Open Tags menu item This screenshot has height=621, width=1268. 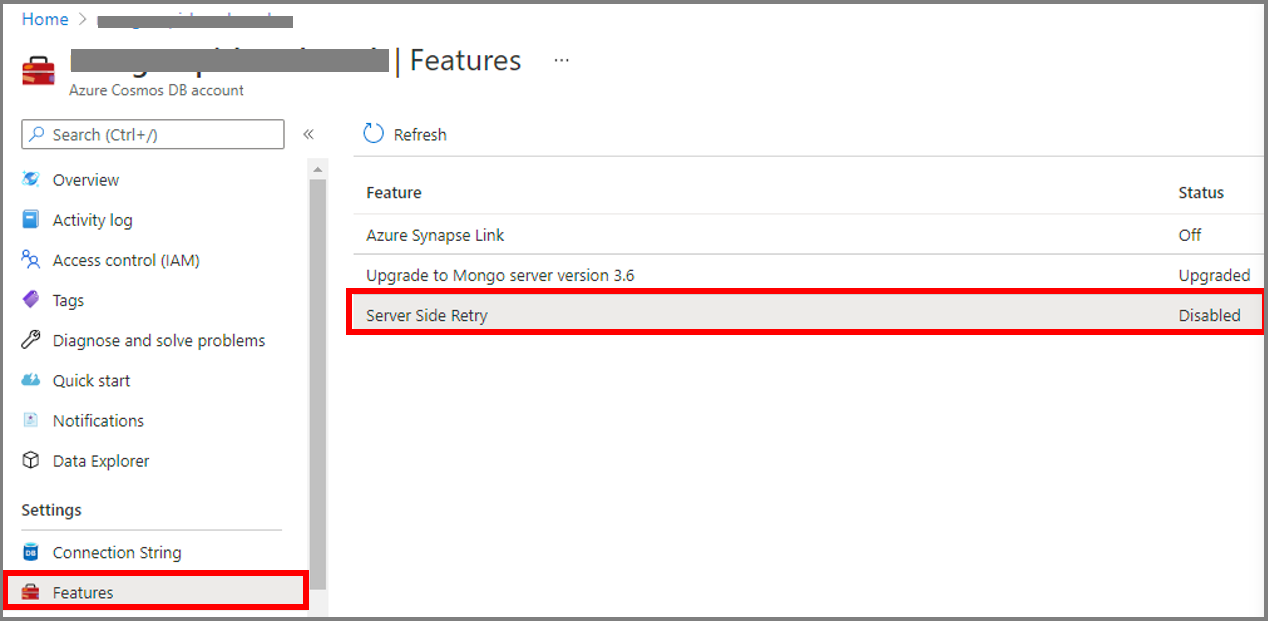68,300
